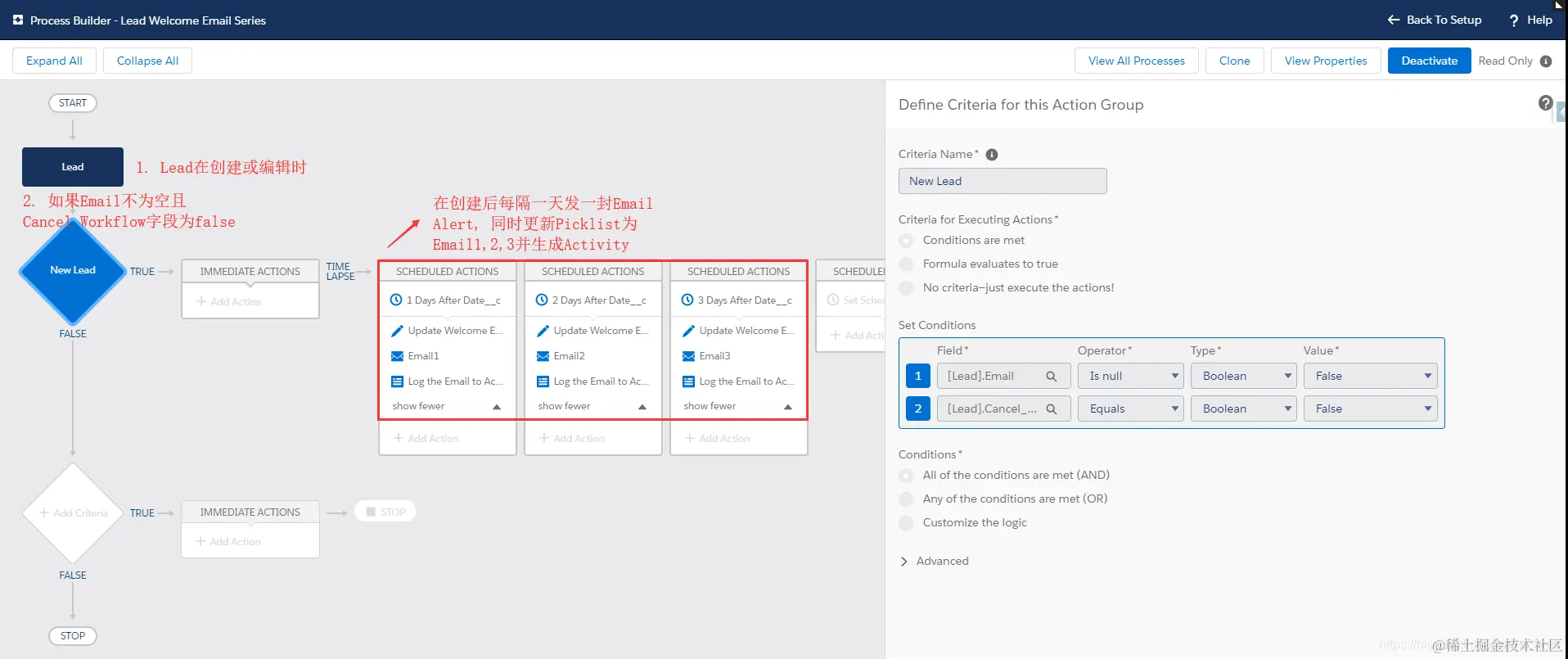Deactivate the process
This screenshot has height=659, width=1568.
pos(1430,61)
